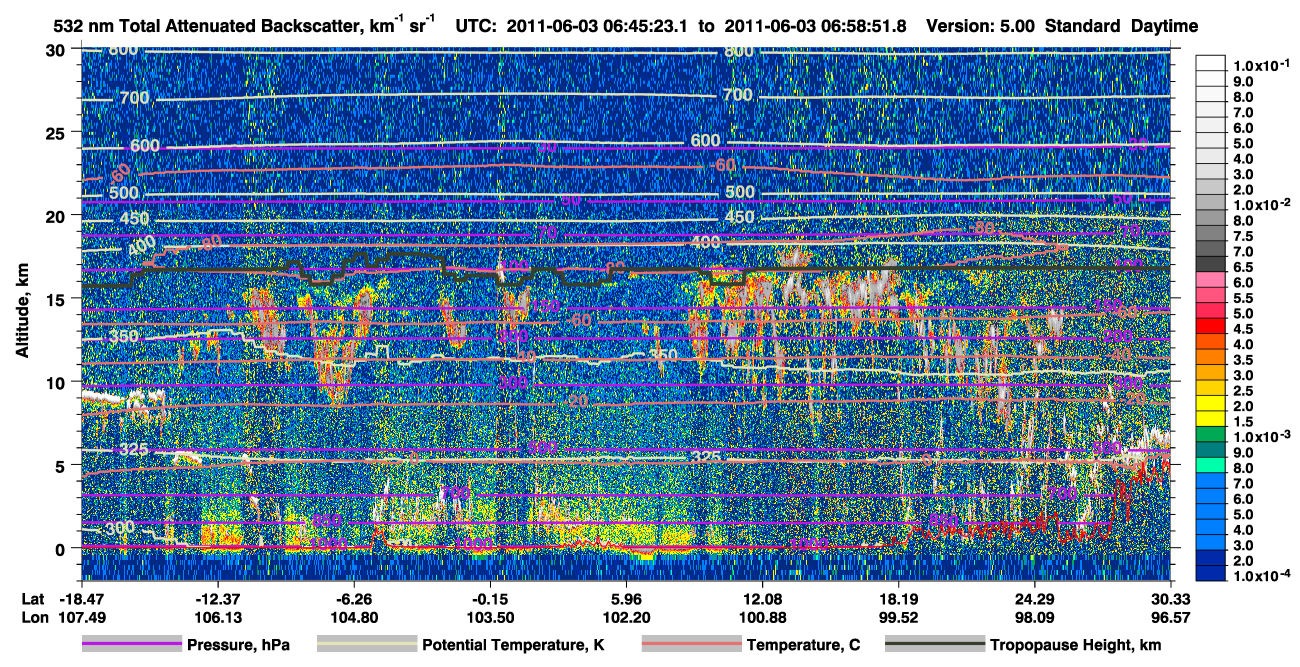Click latitude value -6.26
Screen dimensions: 1300x667
click(x=352, y=598)
